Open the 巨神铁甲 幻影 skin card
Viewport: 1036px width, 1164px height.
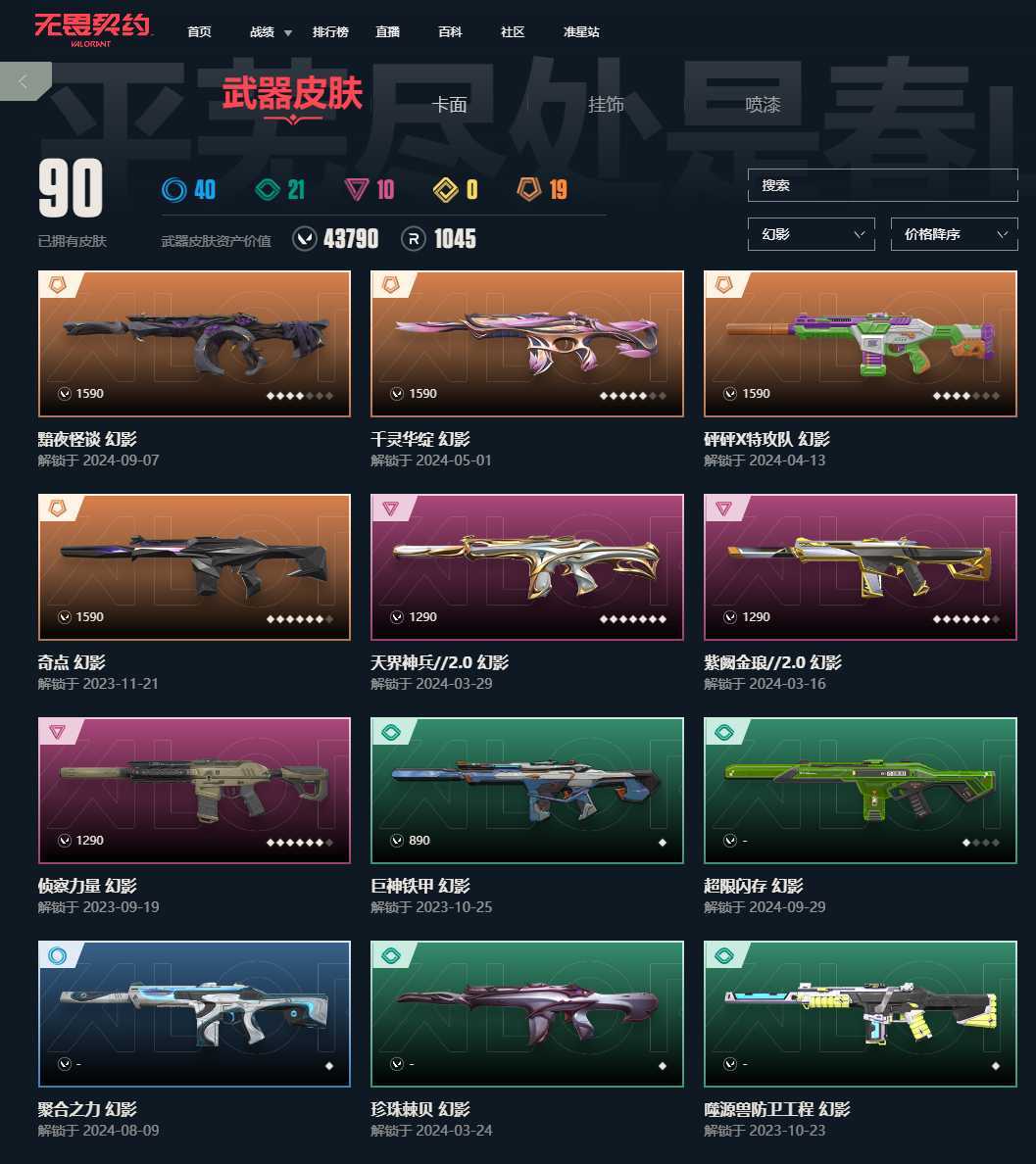[526, 791]
